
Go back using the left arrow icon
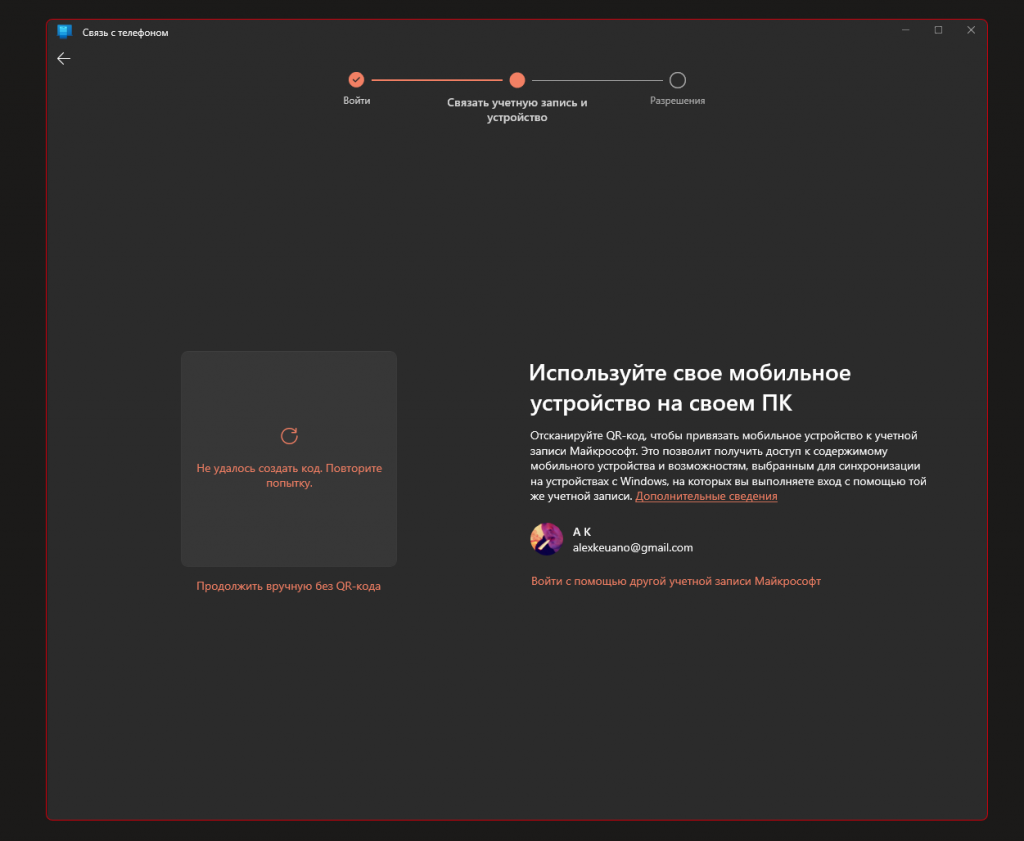coord(63,59)
